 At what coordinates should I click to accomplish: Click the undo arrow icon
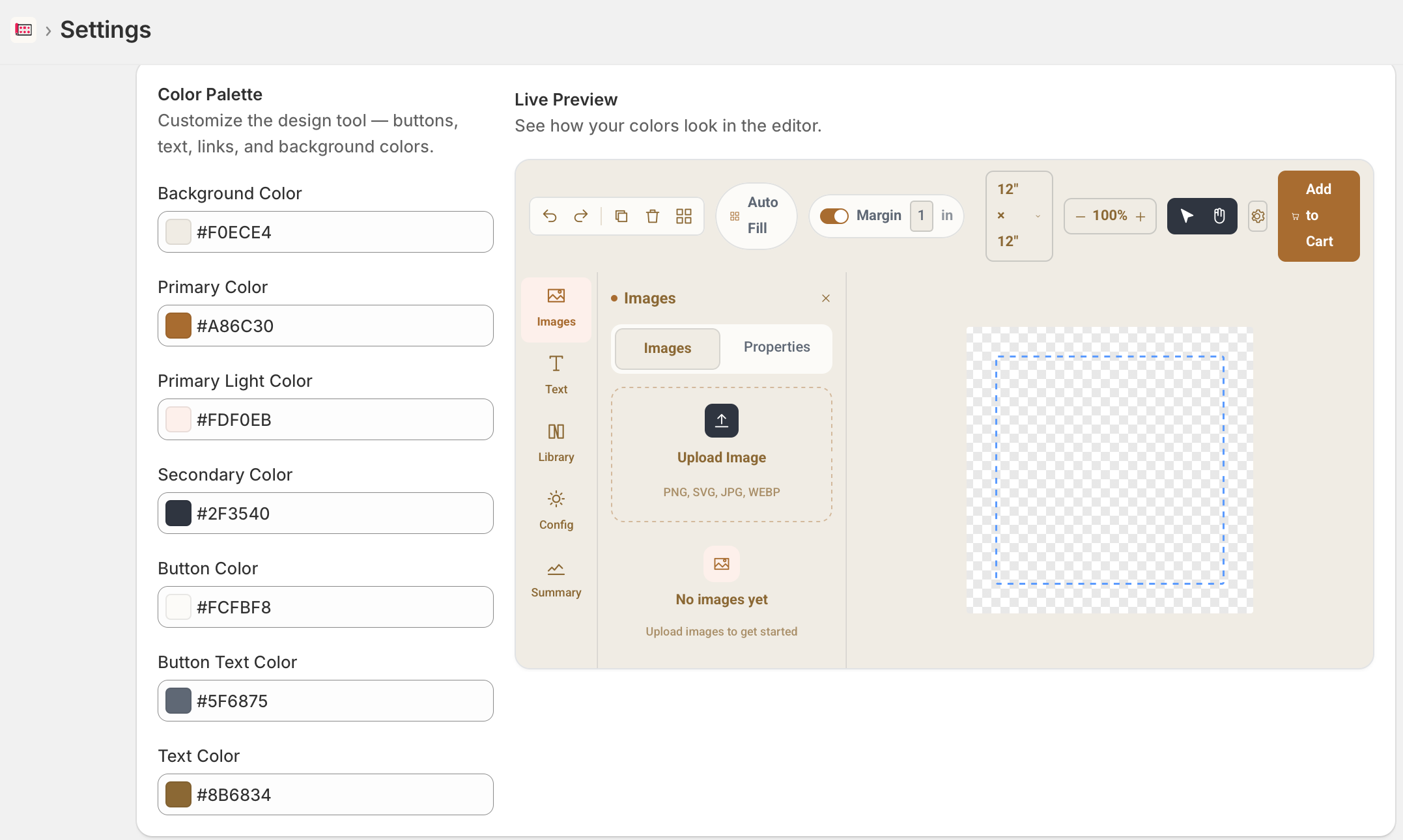point(550,216)
